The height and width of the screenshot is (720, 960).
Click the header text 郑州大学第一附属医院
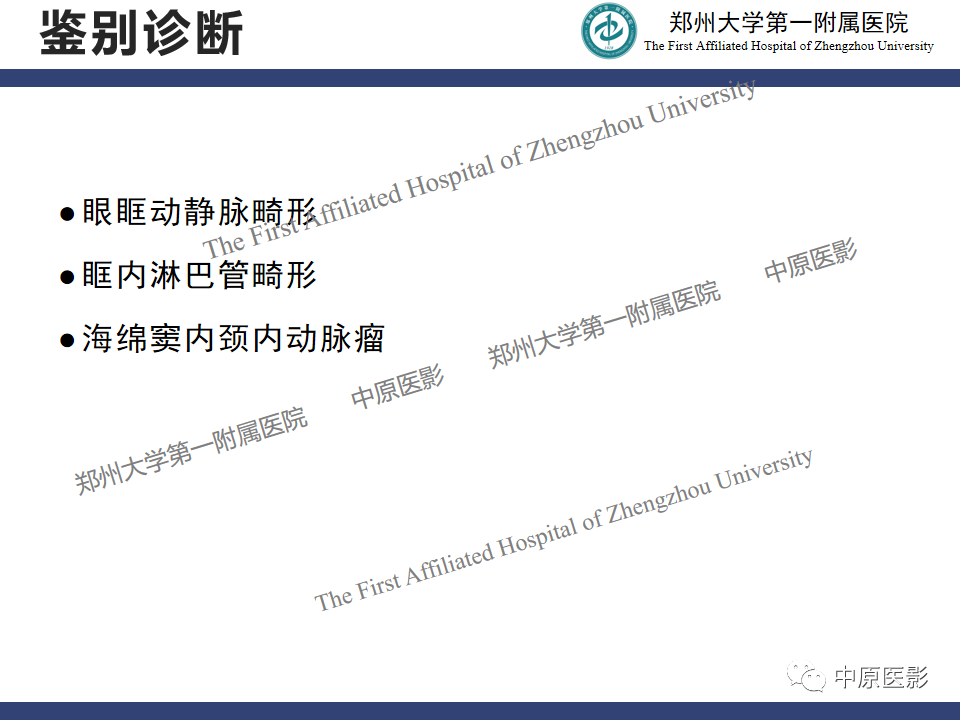pyautogui.click(x=789, y=23)
